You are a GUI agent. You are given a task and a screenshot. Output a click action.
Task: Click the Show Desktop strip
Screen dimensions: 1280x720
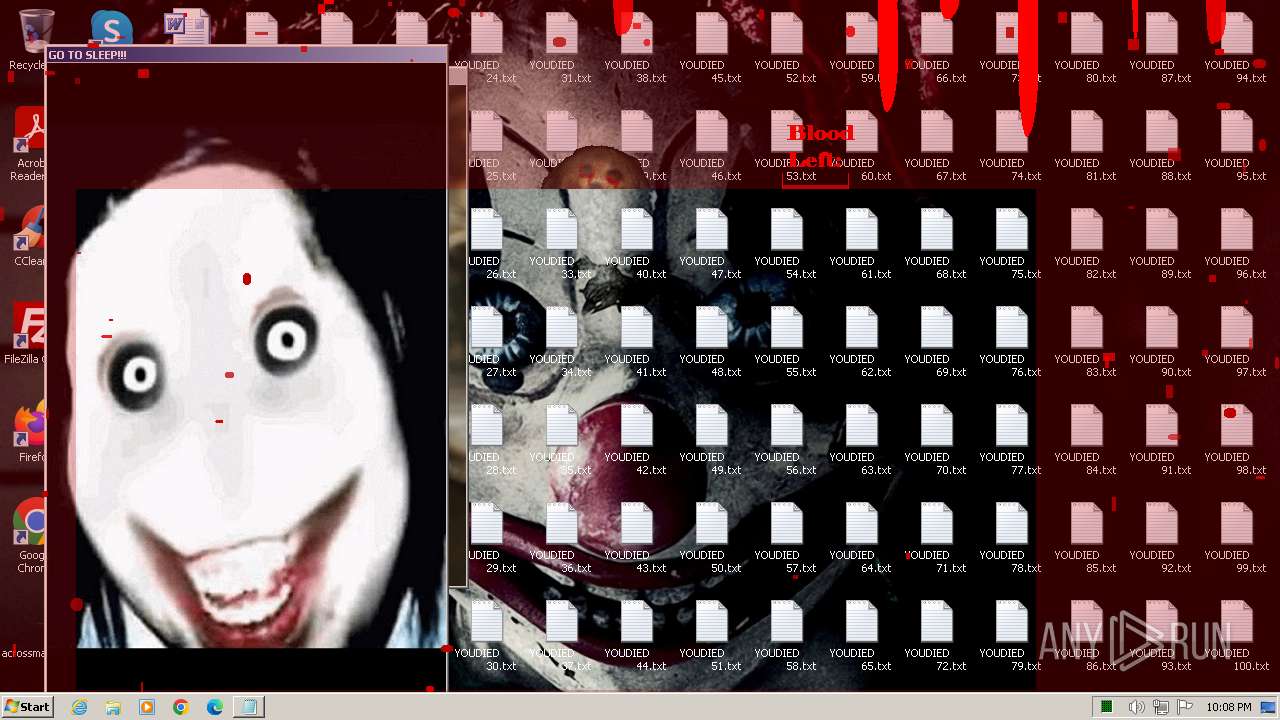1269,707
